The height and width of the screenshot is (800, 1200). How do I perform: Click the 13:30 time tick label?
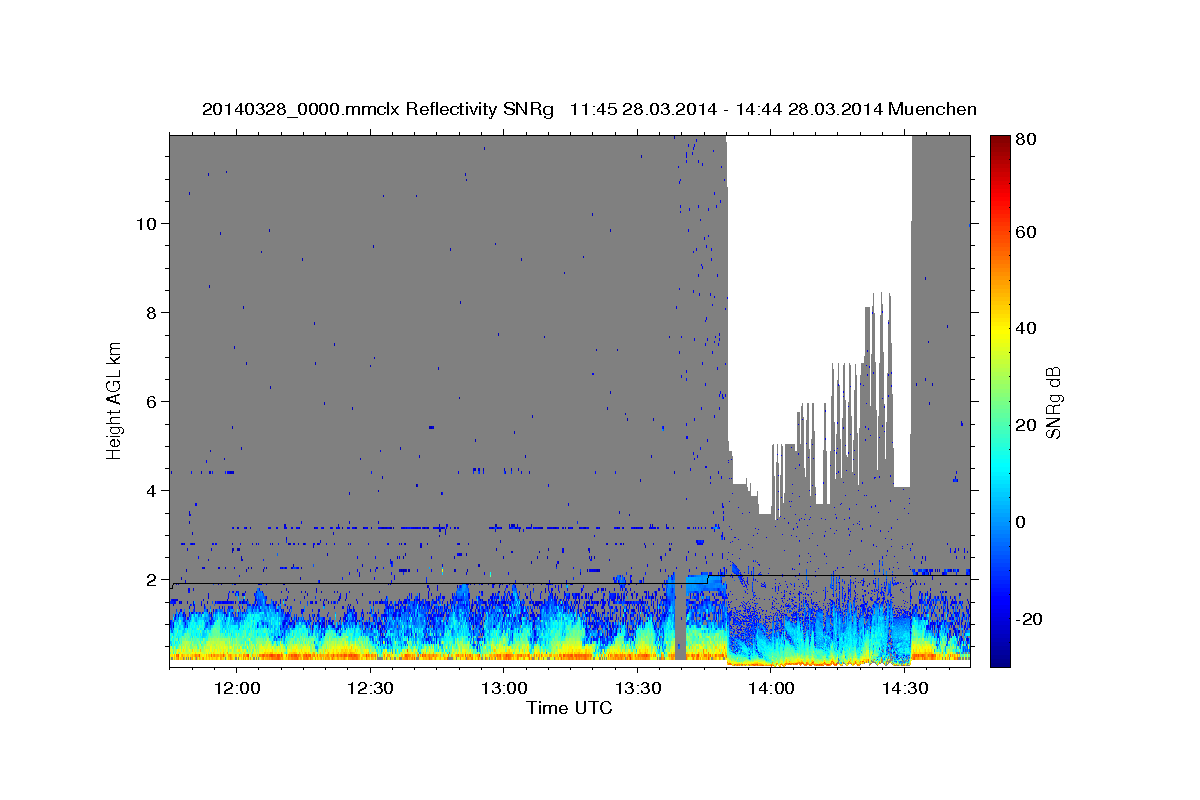click(638, 689)
